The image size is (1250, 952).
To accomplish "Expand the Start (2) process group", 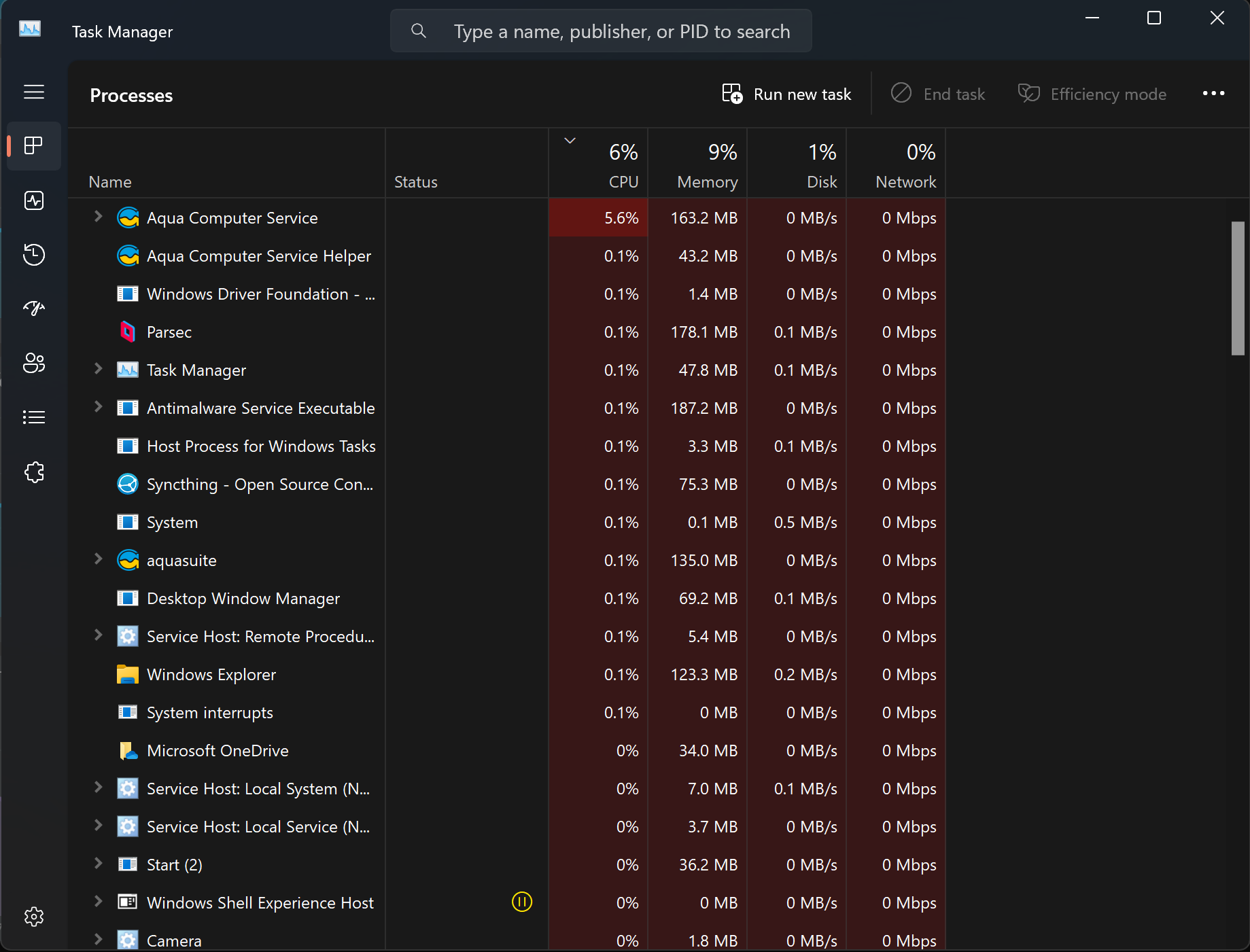I will [98, 864].
